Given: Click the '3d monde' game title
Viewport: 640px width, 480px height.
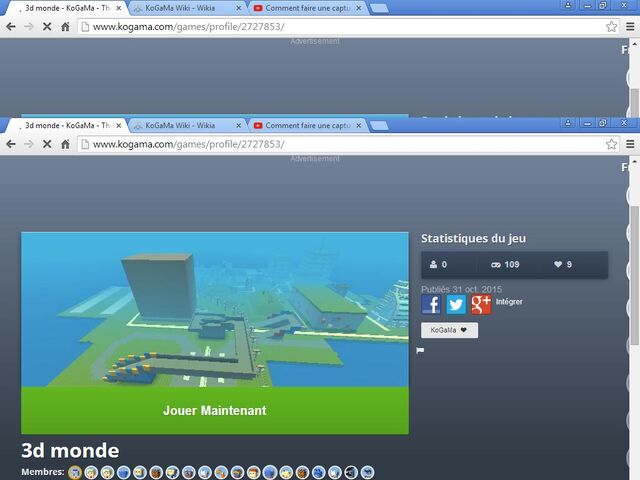Looking at the screenshot, I should point(70,451).
